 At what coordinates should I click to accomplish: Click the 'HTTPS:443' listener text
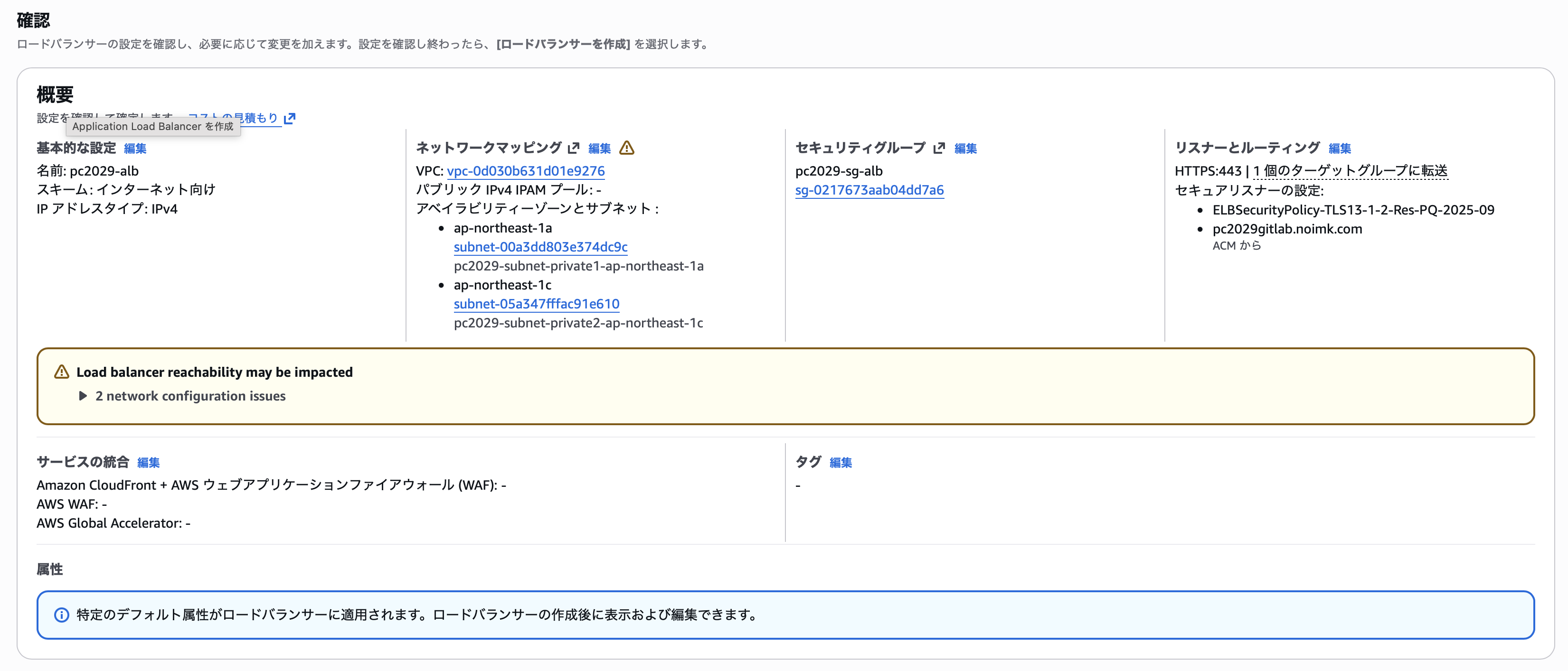(x=1208, y=171)
